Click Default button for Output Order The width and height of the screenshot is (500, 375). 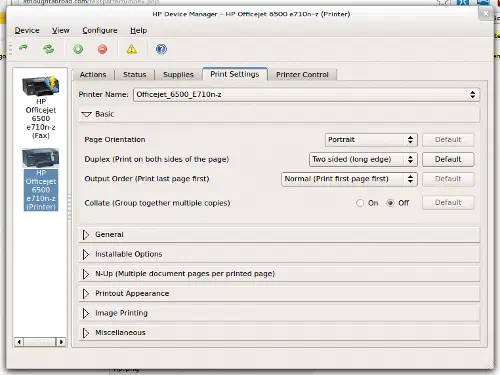(448, 179)
